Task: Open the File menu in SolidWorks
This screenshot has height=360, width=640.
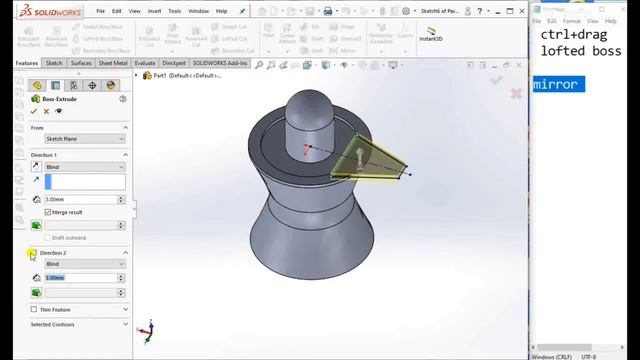Action: click(100, 11)
